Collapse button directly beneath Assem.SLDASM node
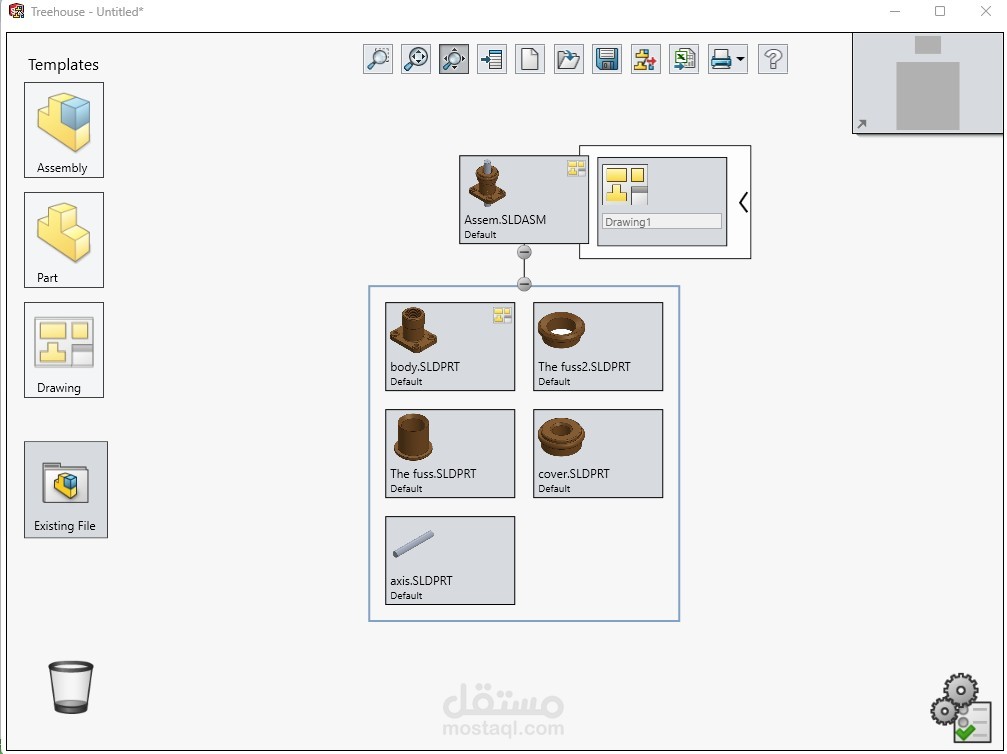1007x754 pixels. click(524, 252)
